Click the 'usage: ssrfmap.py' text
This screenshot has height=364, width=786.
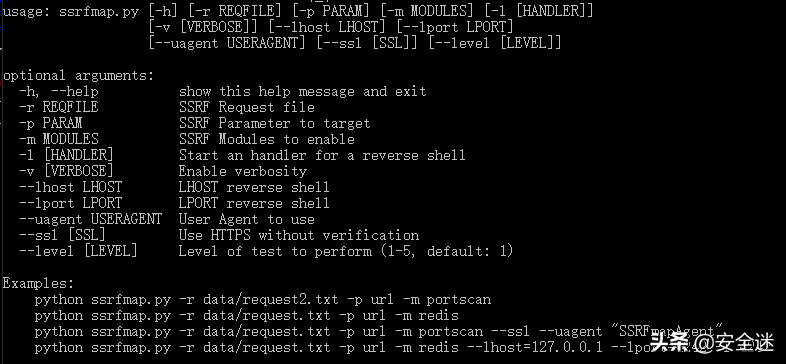coord(71,11)
